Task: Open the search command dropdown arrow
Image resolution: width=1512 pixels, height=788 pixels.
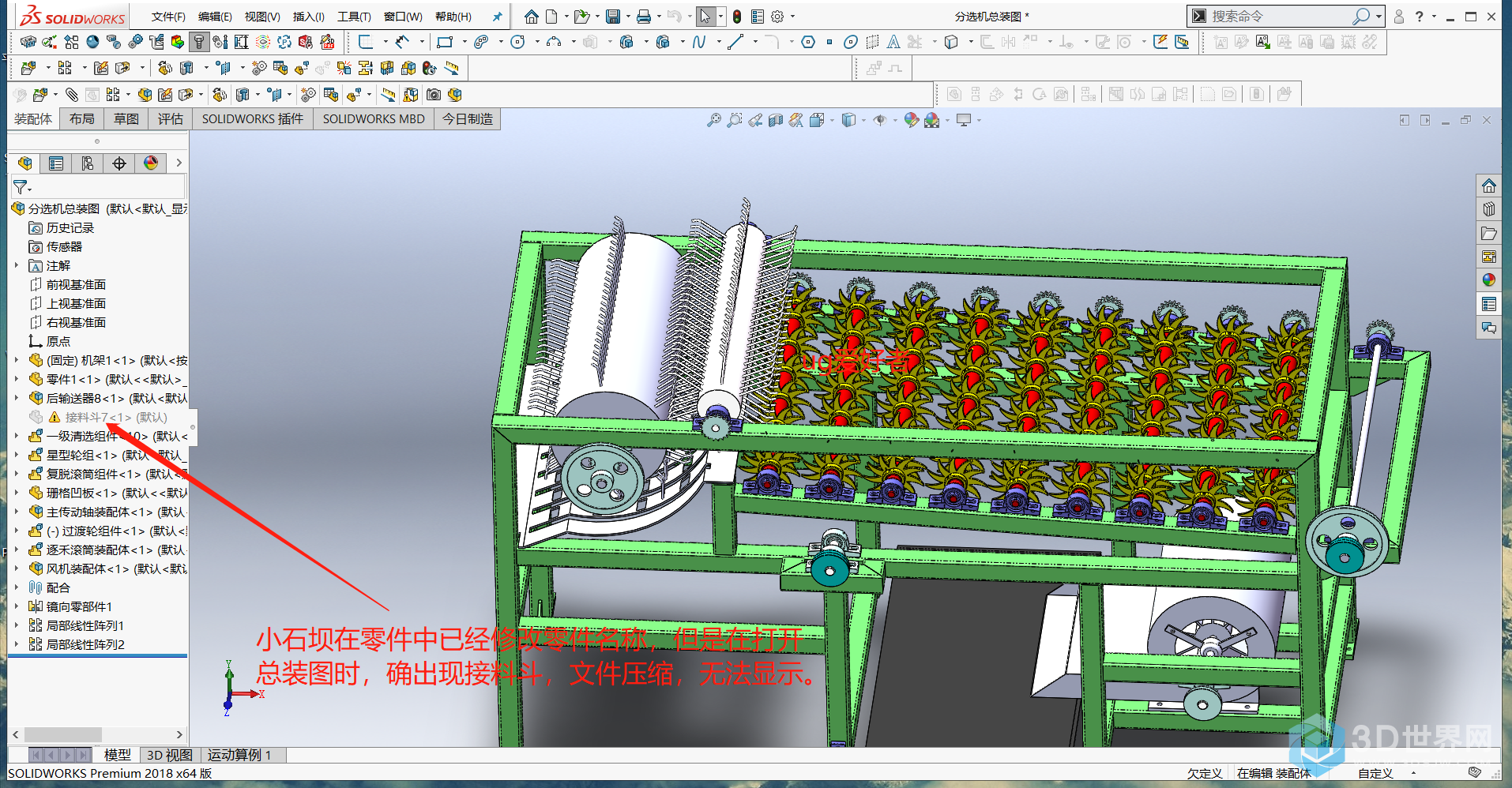Action: tap(1378, 16)
